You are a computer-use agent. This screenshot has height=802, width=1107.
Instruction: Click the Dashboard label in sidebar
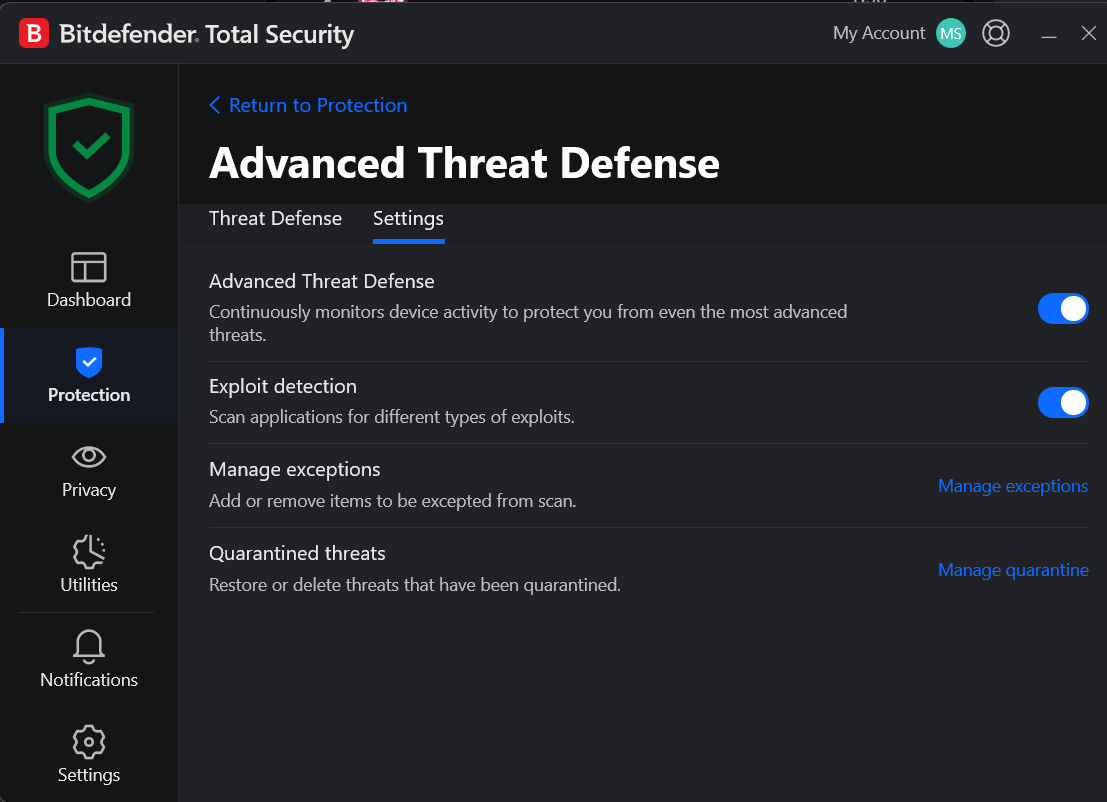89,300
